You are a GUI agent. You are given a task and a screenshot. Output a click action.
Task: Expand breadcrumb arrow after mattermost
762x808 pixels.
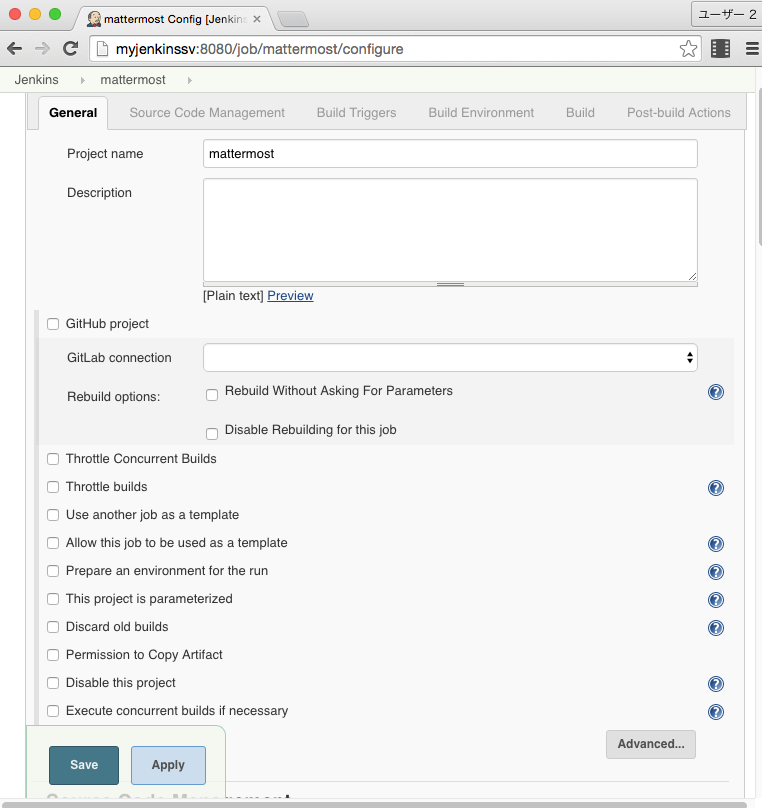coord(189,80)
